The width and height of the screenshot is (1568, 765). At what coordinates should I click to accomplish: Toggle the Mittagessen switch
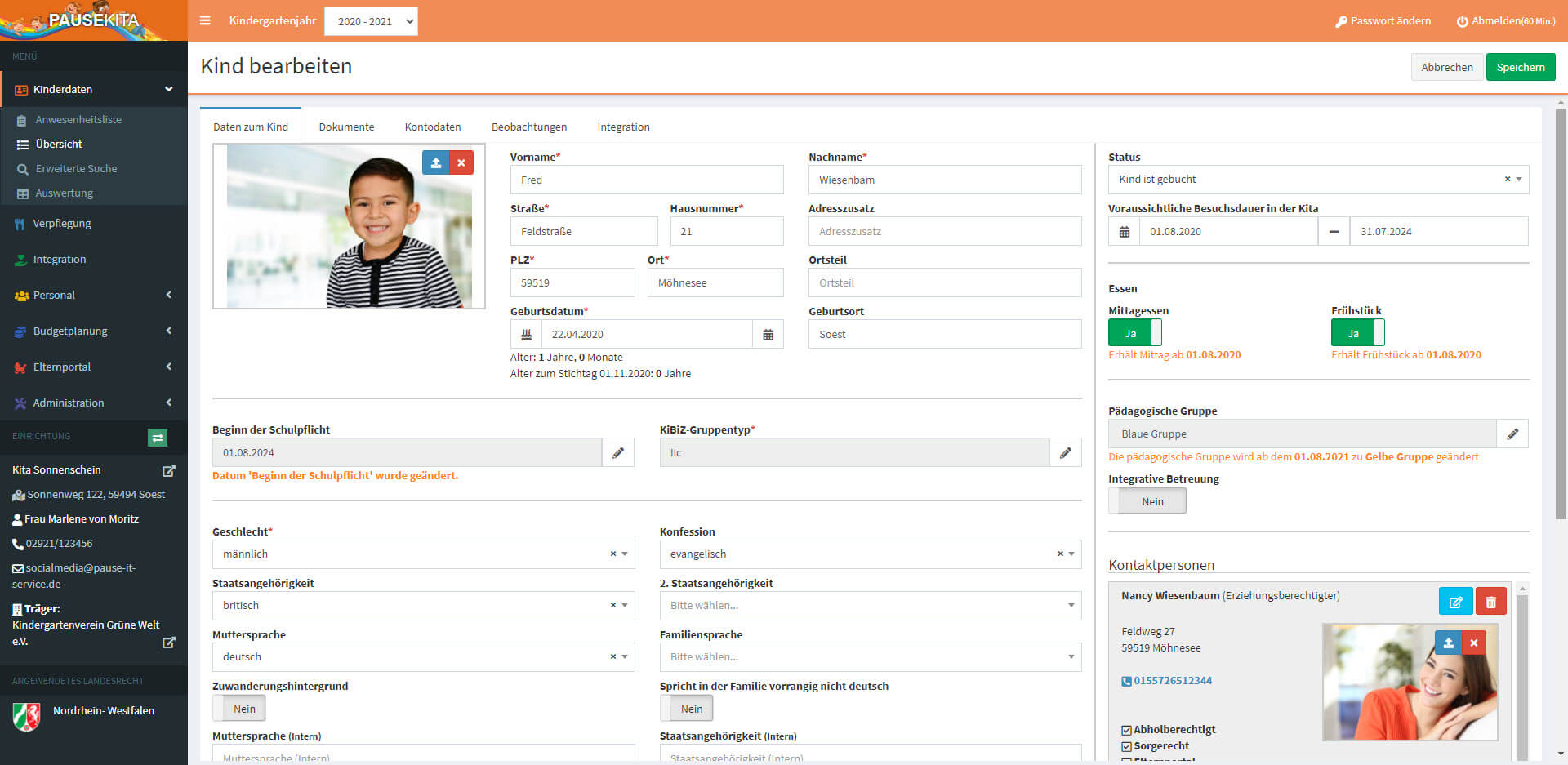point(1134,333)
